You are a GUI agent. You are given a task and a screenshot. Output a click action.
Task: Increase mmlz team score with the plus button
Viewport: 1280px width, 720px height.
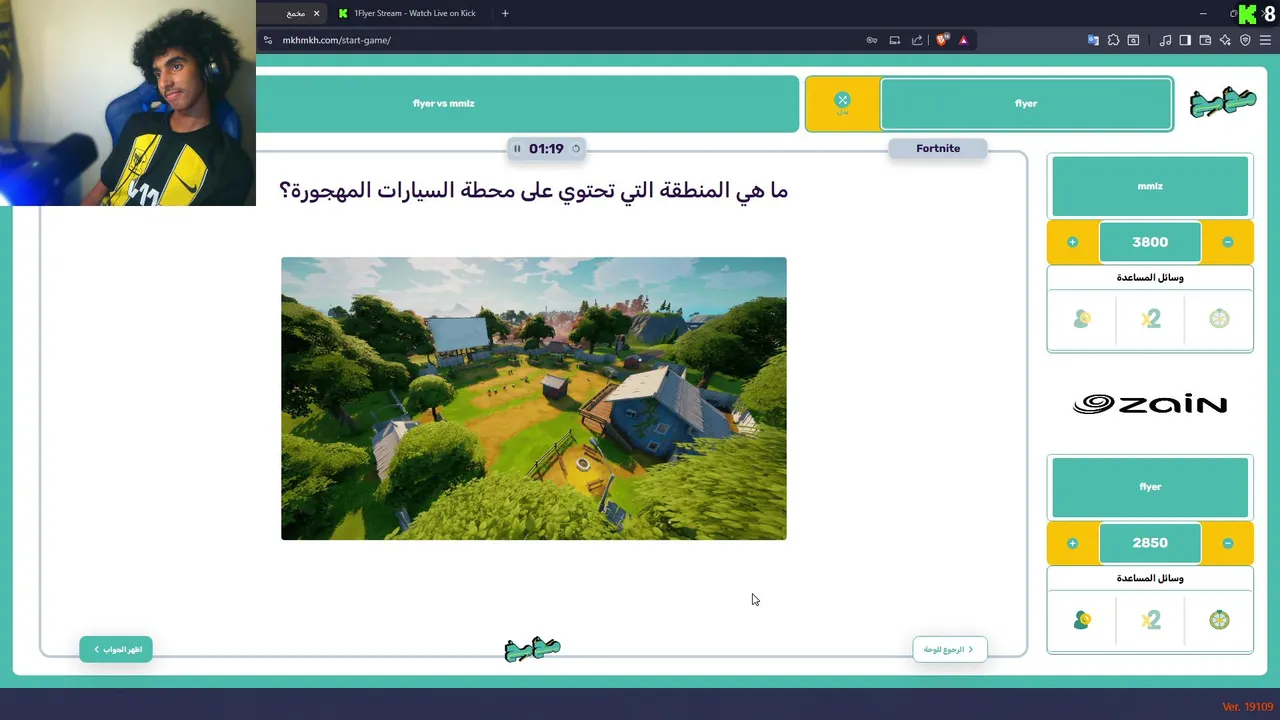1072,242
